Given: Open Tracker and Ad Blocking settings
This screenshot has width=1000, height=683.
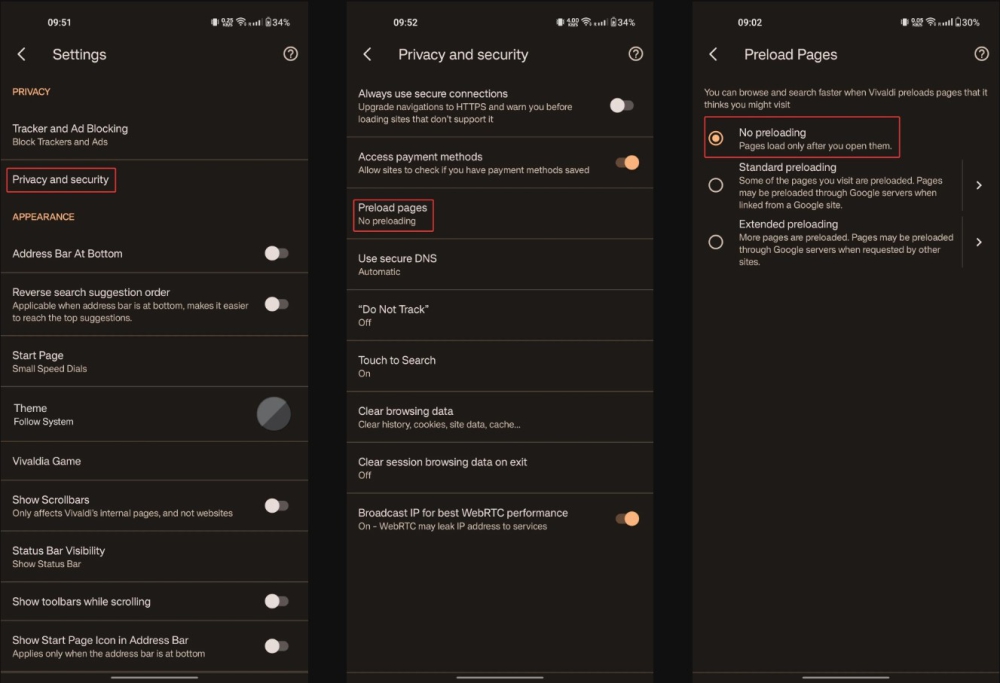Looking at the screenshot, I should [x=70, y=134].
